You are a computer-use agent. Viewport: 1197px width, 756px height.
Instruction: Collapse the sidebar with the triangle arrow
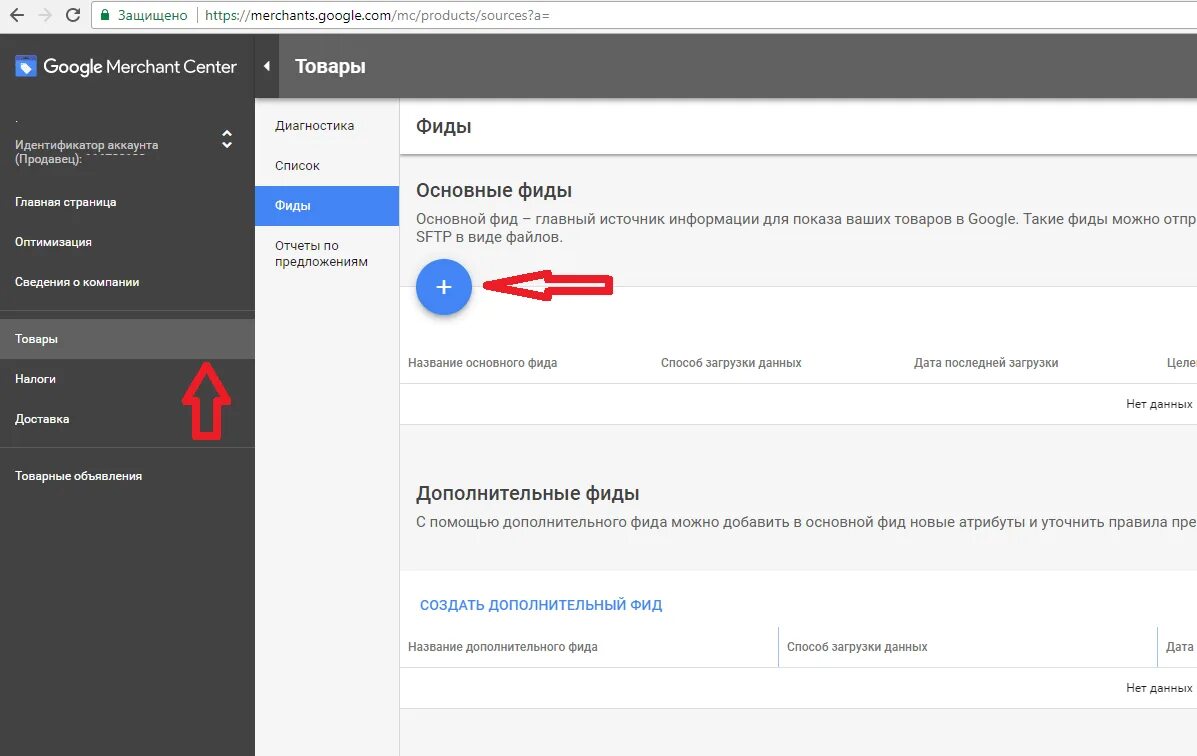266,66
